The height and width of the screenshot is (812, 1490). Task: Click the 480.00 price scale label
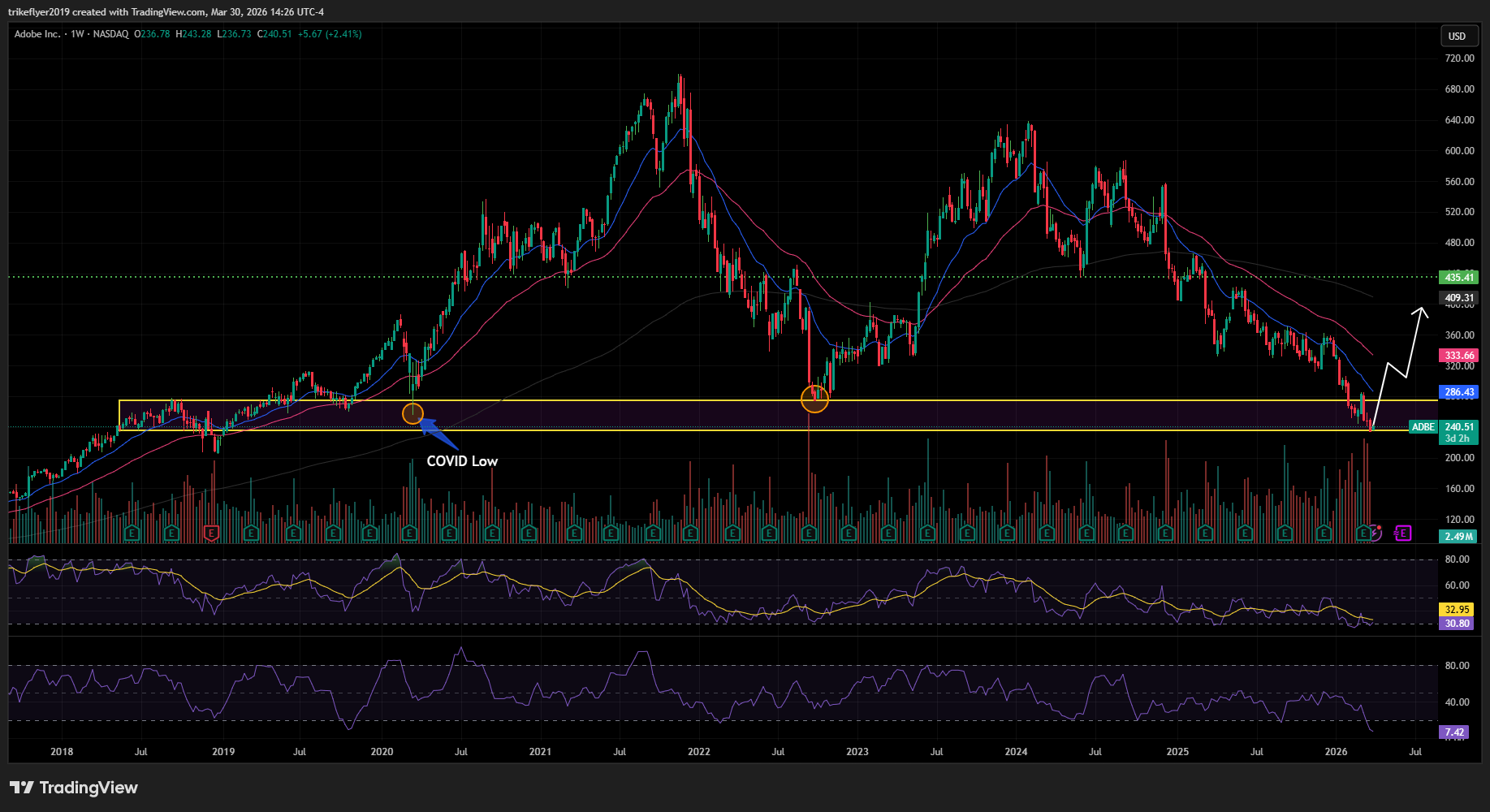coord(1459,243)
